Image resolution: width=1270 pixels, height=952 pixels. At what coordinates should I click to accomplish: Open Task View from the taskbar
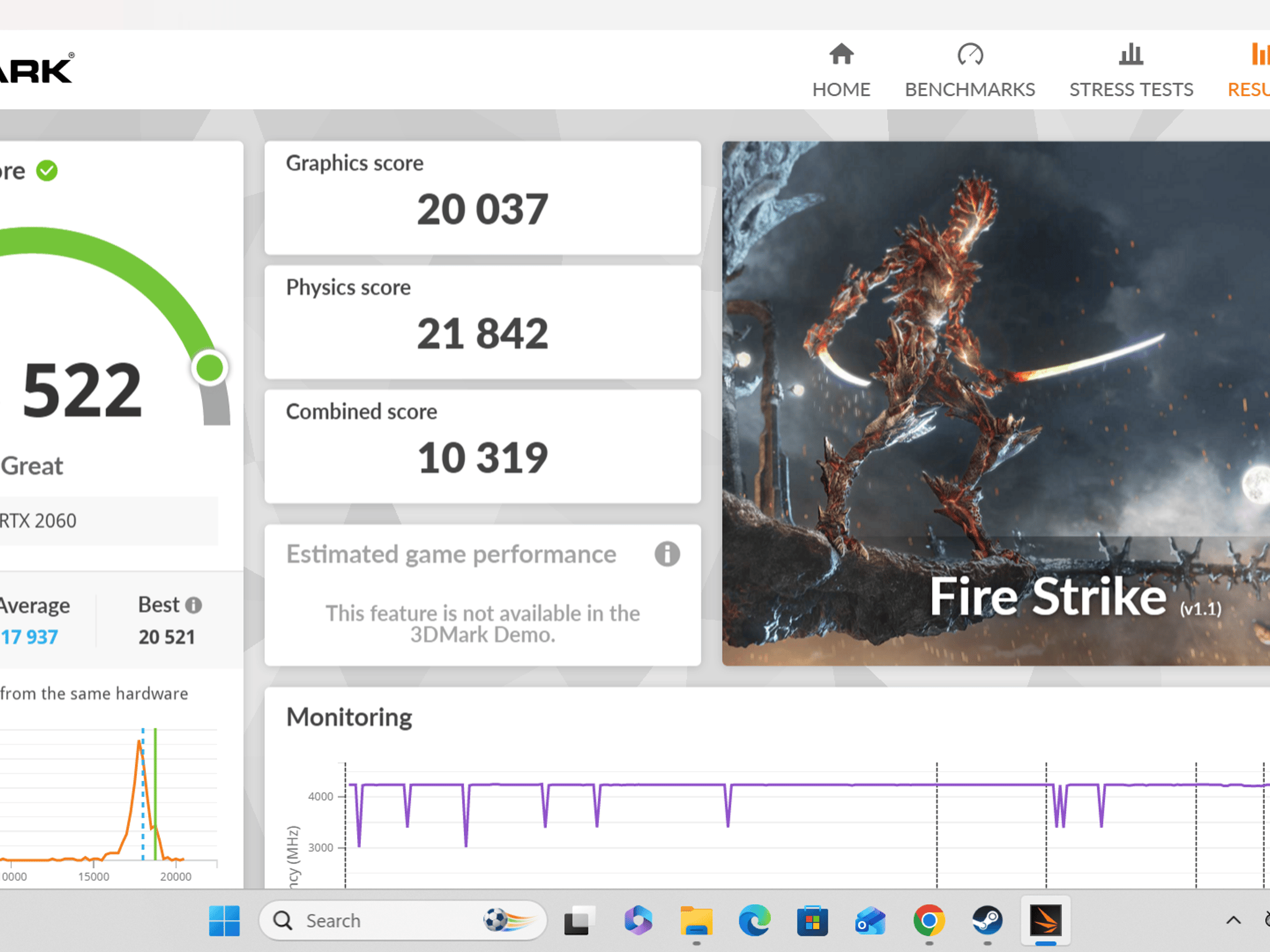(579, 920)
